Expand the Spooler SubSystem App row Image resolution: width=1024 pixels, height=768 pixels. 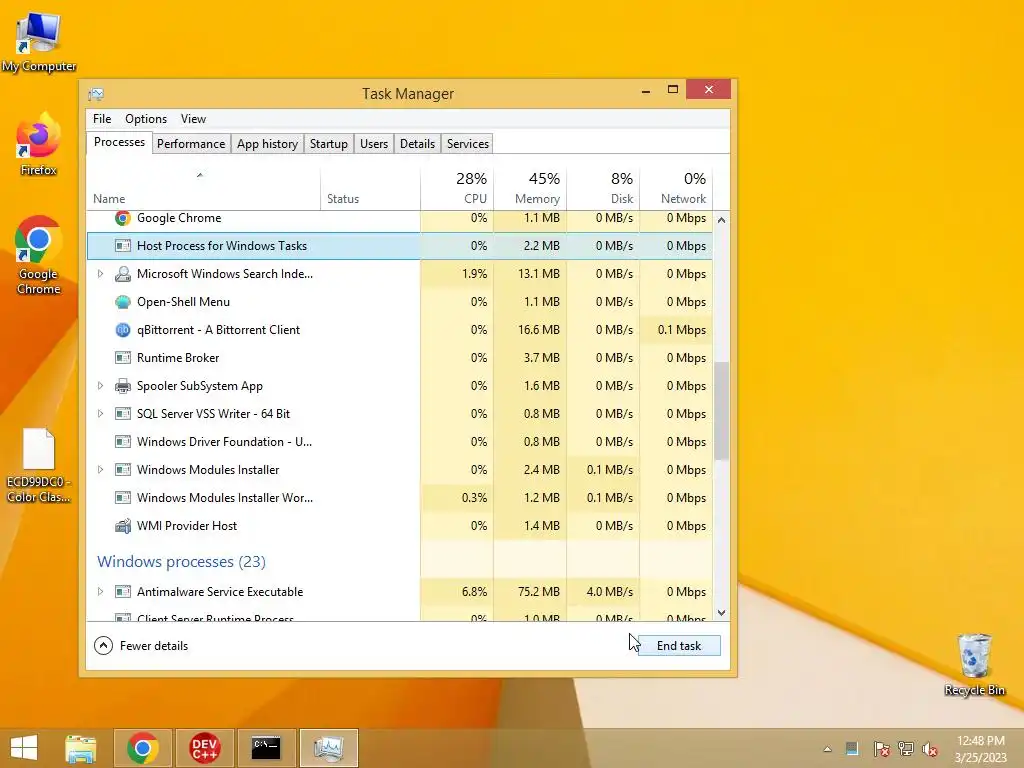tap(100, 386)
